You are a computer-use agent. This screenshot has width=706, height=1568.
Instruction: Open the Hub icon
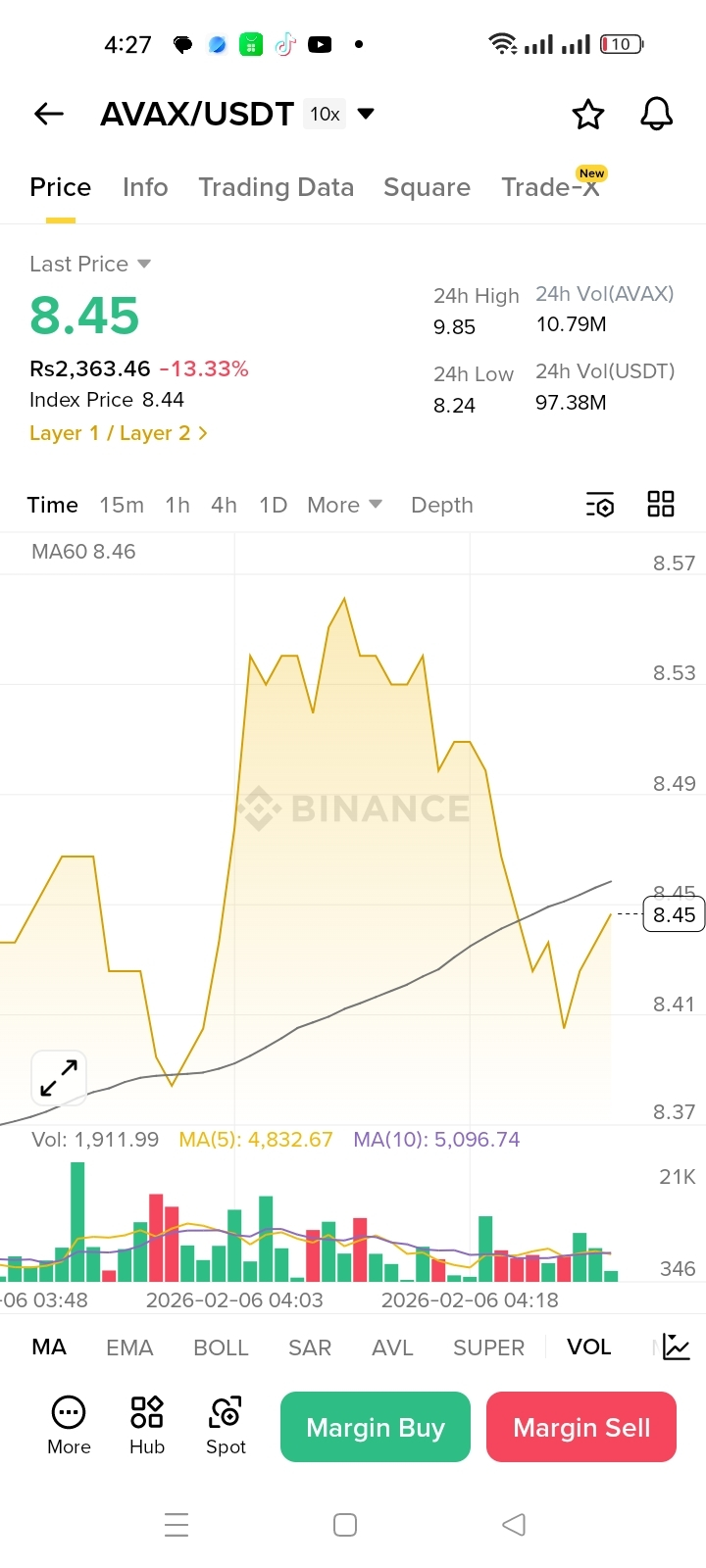(147, 1425)
